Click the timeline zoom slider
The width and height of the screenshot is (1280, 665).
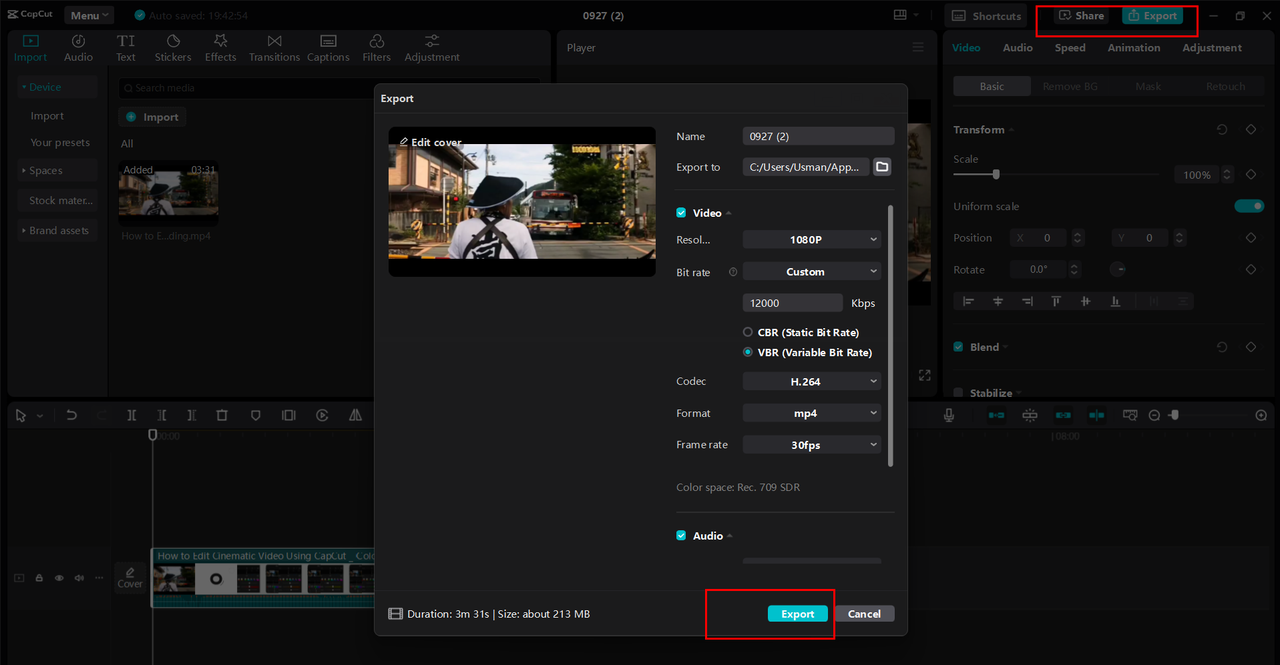[x=1175, y=415]
